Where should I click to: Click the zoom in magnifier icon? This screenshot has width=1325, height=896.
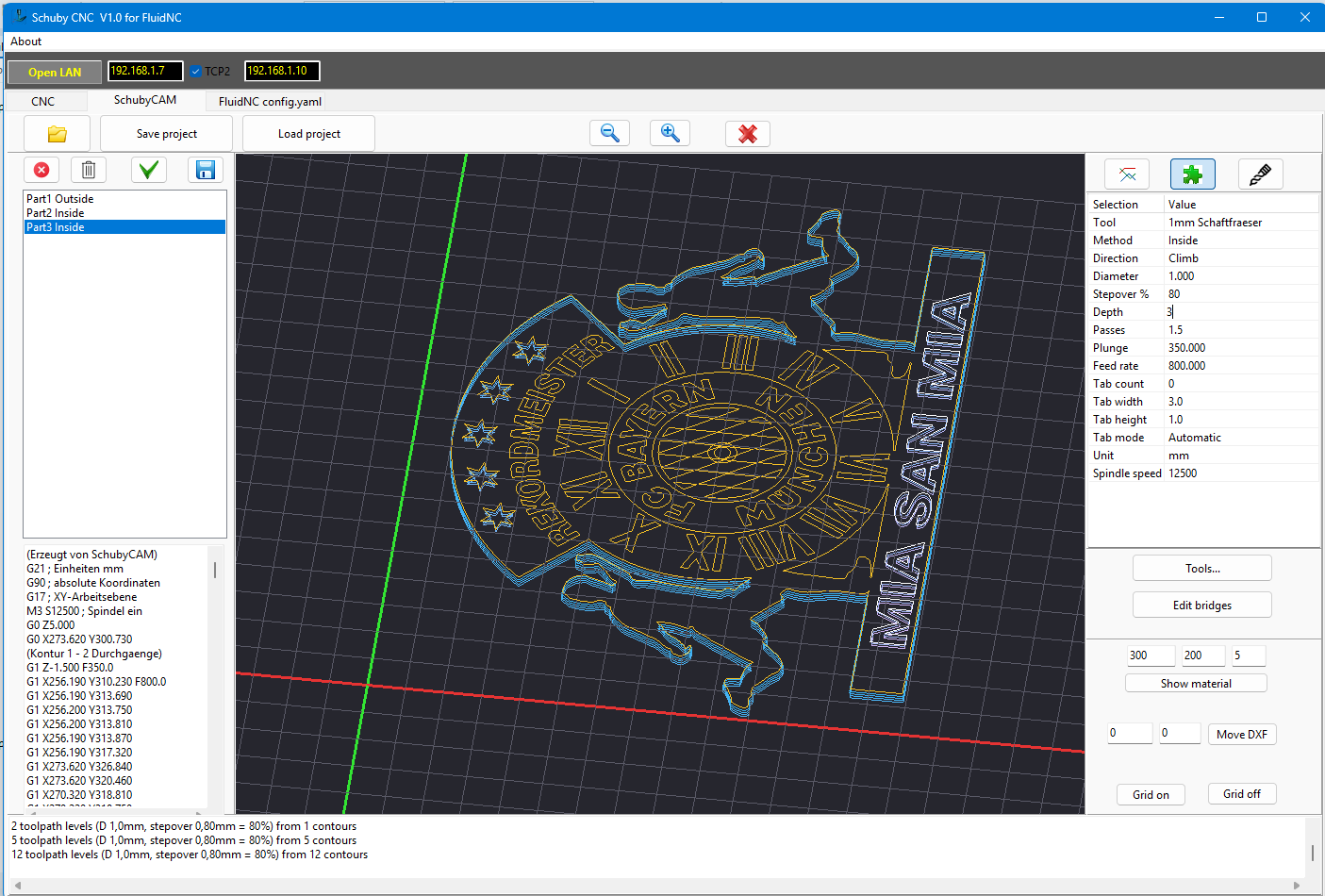coord(670,133)
